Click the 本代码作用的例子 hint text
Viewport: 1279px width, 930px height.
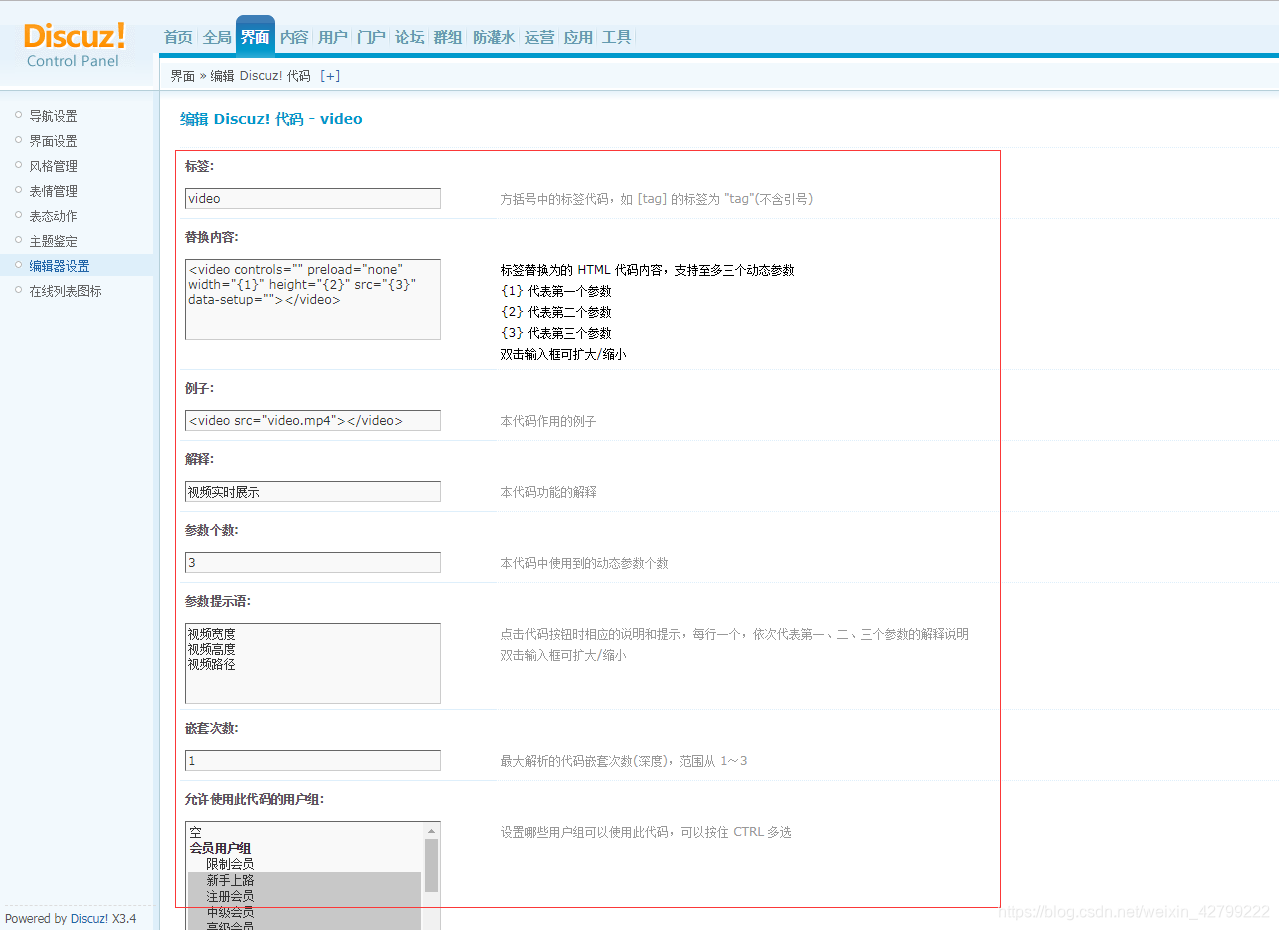548,422
